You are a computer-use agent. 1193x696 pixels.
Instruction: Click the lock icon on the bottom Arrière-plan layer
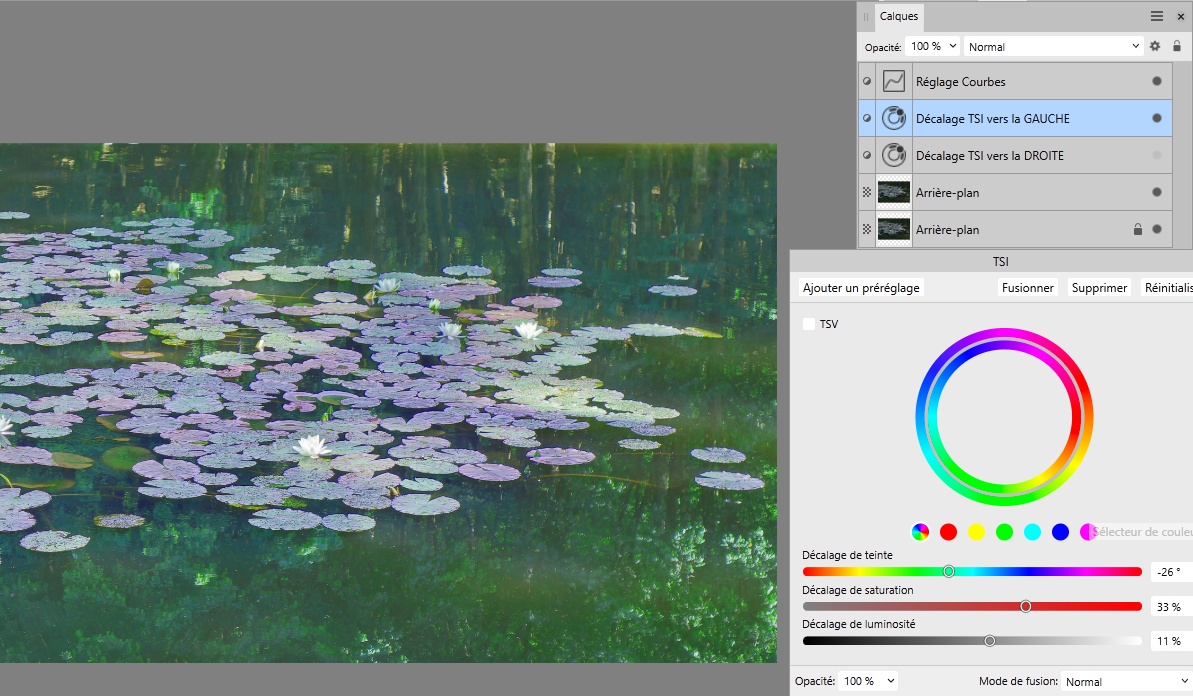1138,229
